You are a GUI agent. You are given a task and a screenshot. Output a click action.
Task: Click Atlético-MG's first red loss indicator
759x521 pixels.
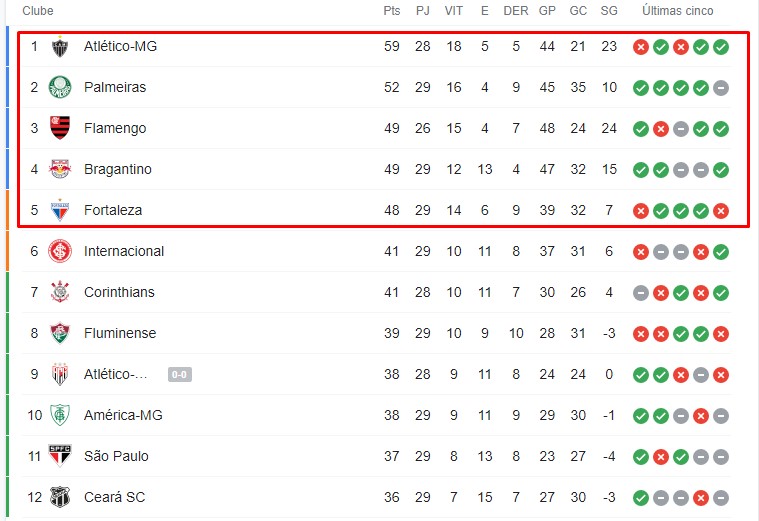tap(641, 47)
